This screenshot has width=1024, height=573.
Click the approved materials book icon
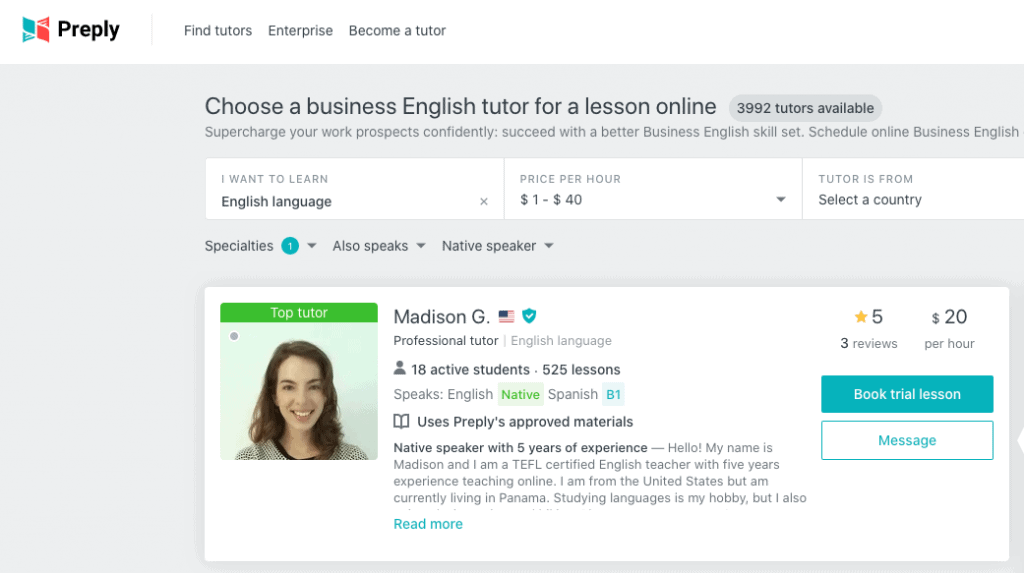tap(401, 422)
